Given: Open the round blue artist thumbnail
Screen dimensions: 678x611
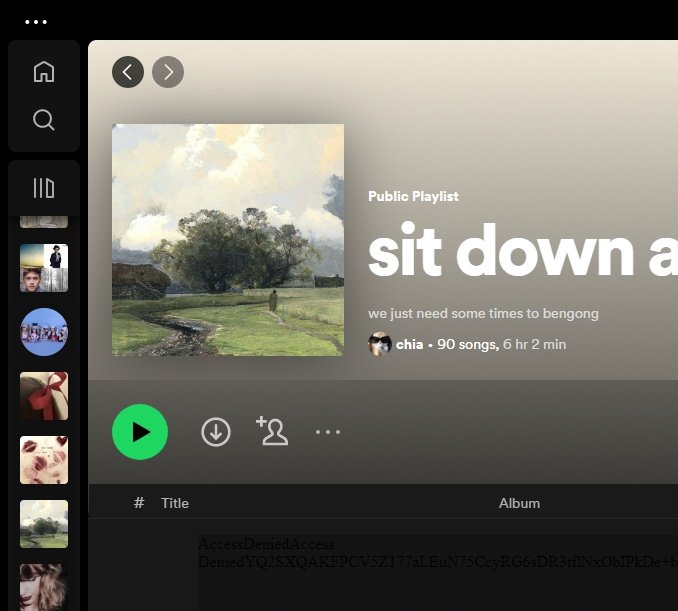Looking at the screenshot, I should [44, 332].
